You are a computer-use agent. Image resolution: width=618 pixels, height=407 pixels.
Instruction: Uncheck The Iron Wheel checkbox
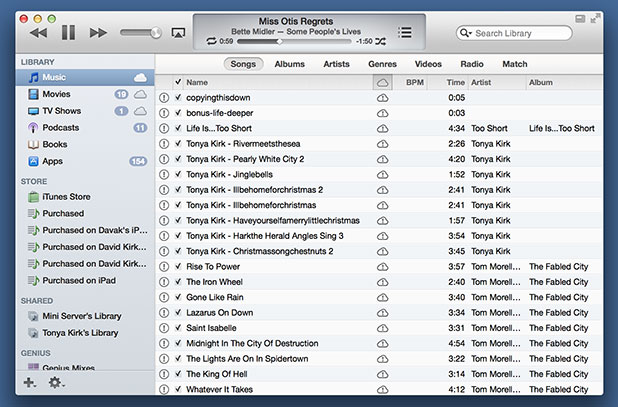[178, 282]
